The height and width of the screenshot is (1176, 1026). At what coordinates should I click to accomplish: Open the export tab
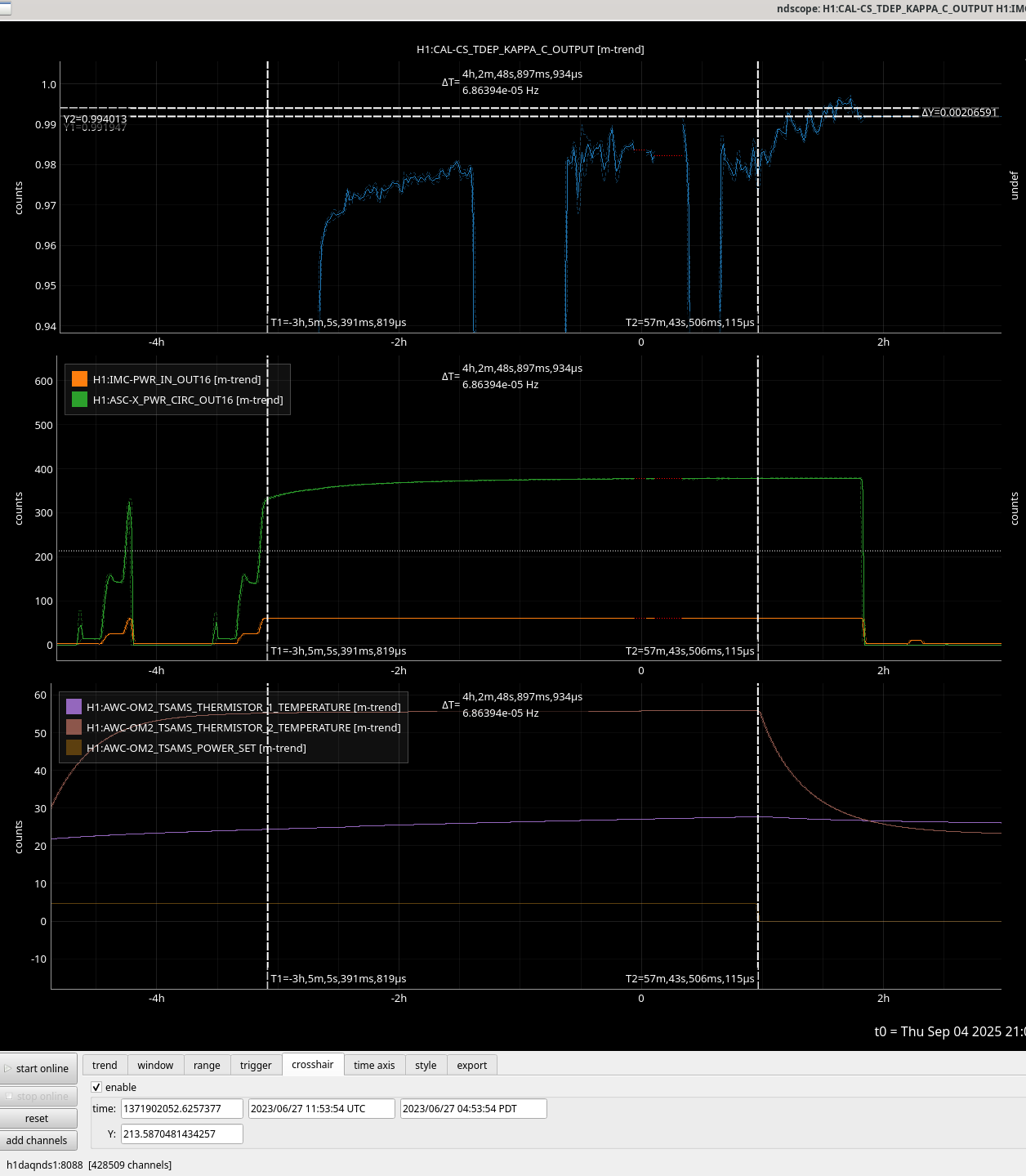pos(472,1065)
